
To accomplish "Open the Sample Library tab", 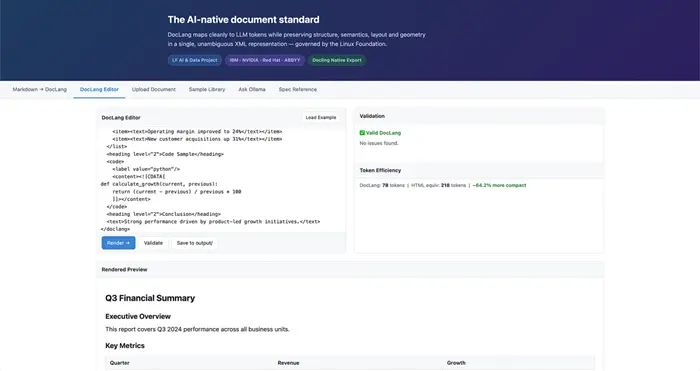I will [207, 89].
